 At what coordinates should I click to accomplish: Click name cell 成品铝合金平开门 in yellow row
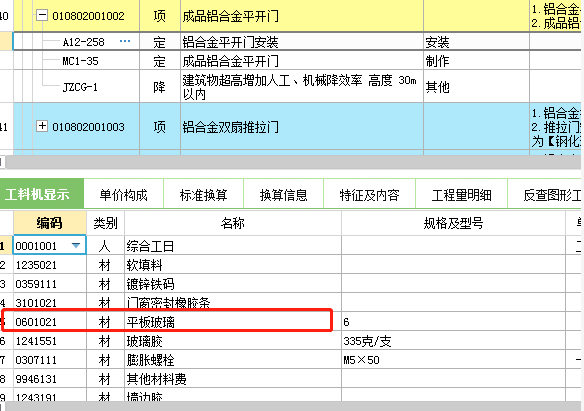[302, 16]
